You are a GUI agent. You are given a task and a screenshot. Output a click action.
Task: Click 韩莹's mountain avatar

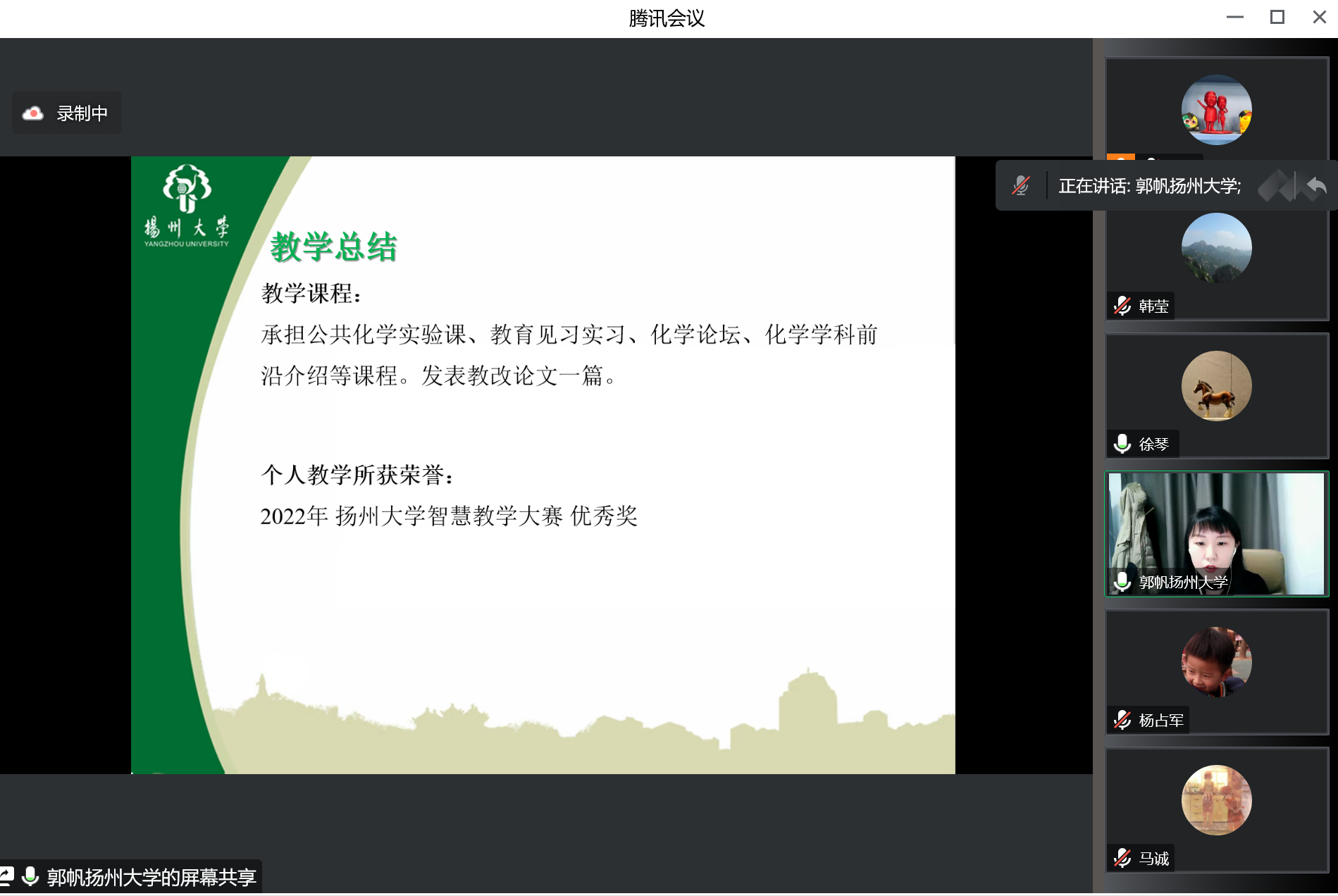tap(1216, 248)
